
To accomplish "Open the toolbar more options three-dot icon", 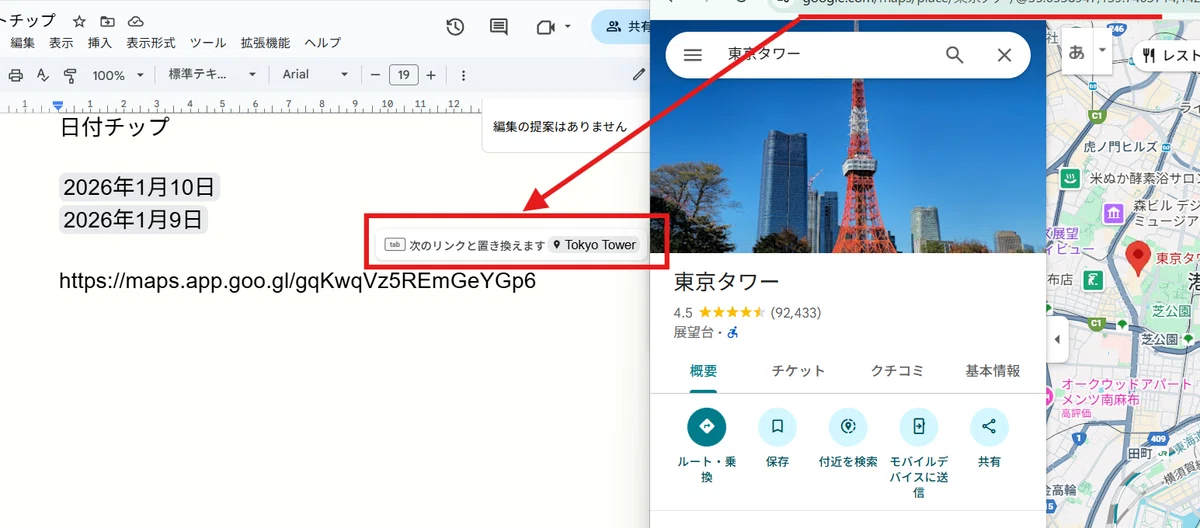I will [463, 75].
